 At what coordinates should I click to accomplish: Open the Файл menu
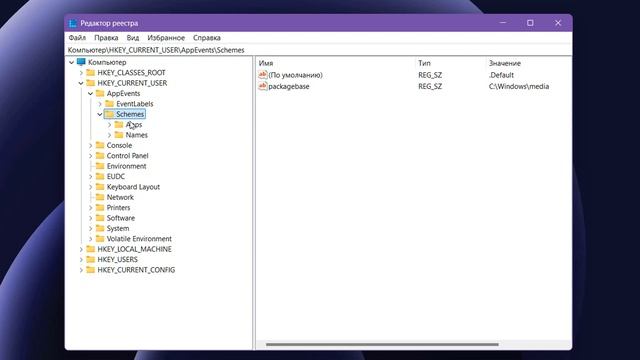[77, 38]
